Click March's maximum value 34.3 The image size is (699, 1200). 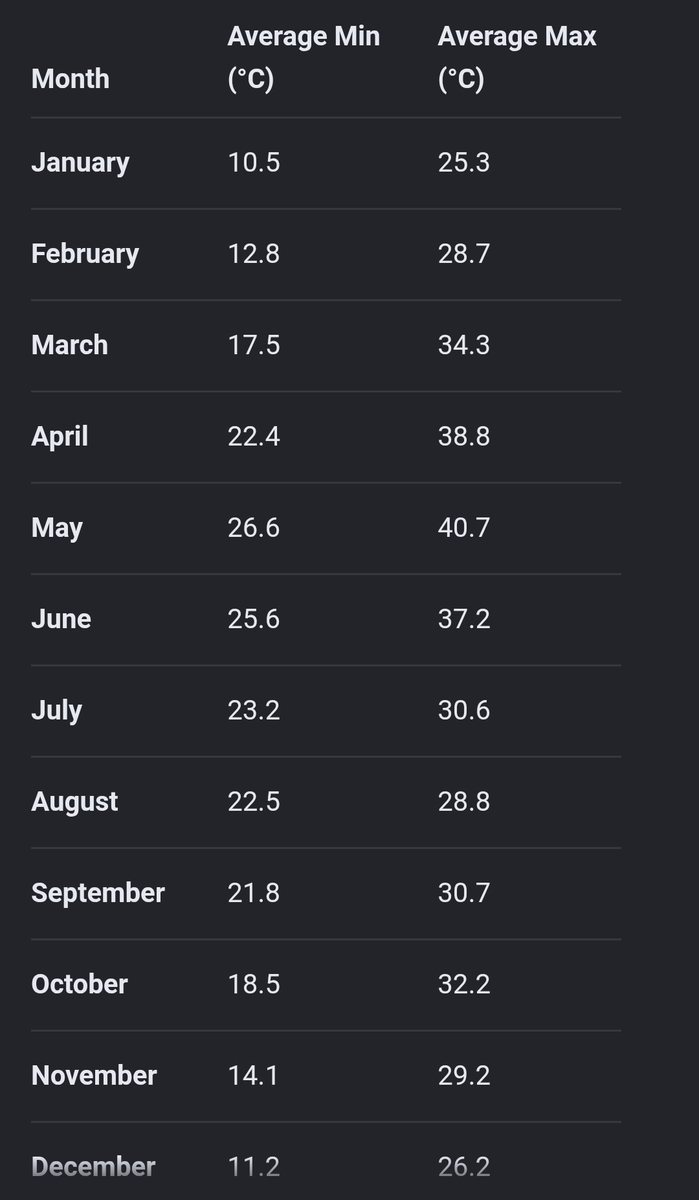463,345
